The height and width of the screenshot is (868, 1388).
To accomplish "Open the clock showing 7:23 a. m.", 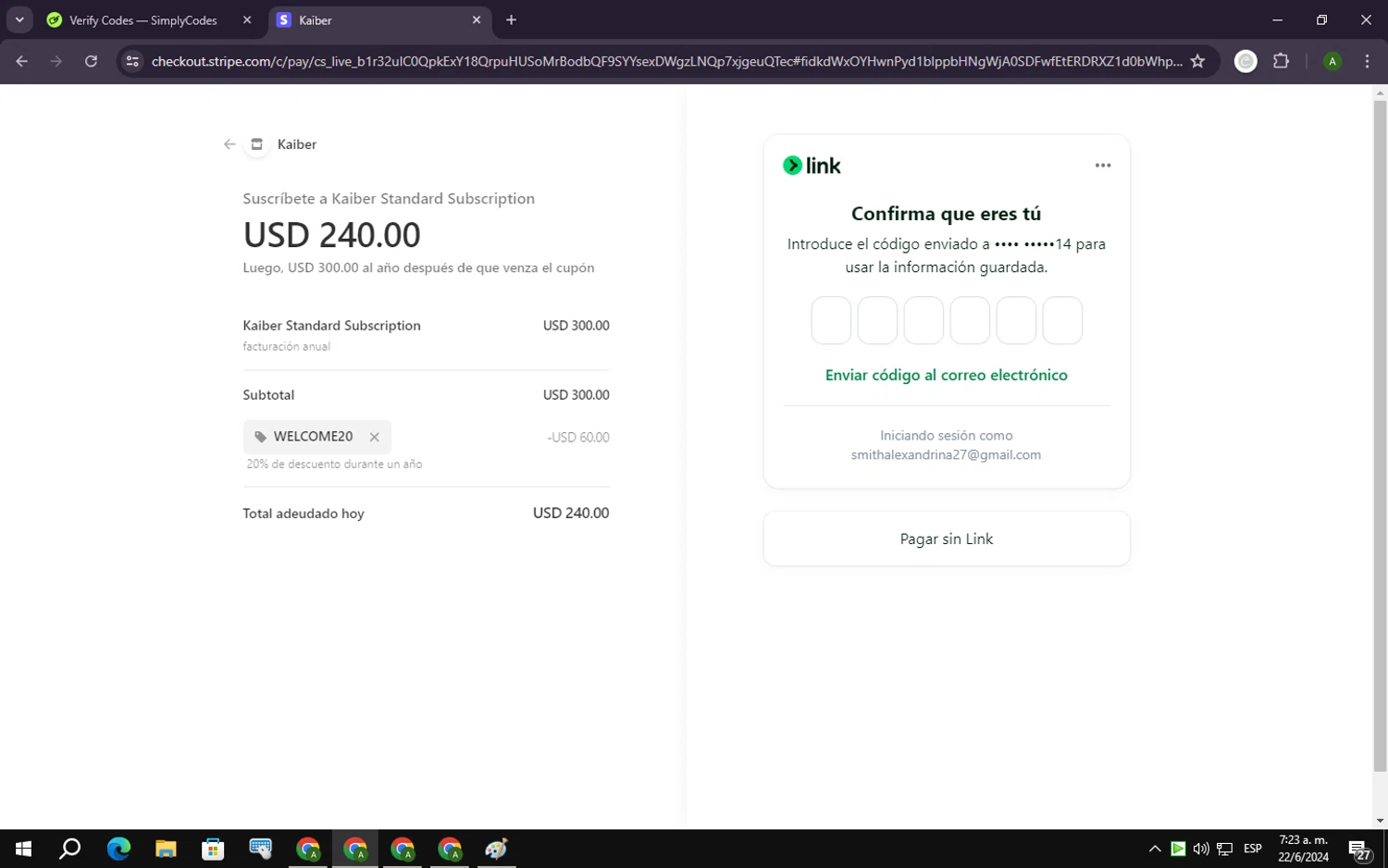I will 1303,849.
